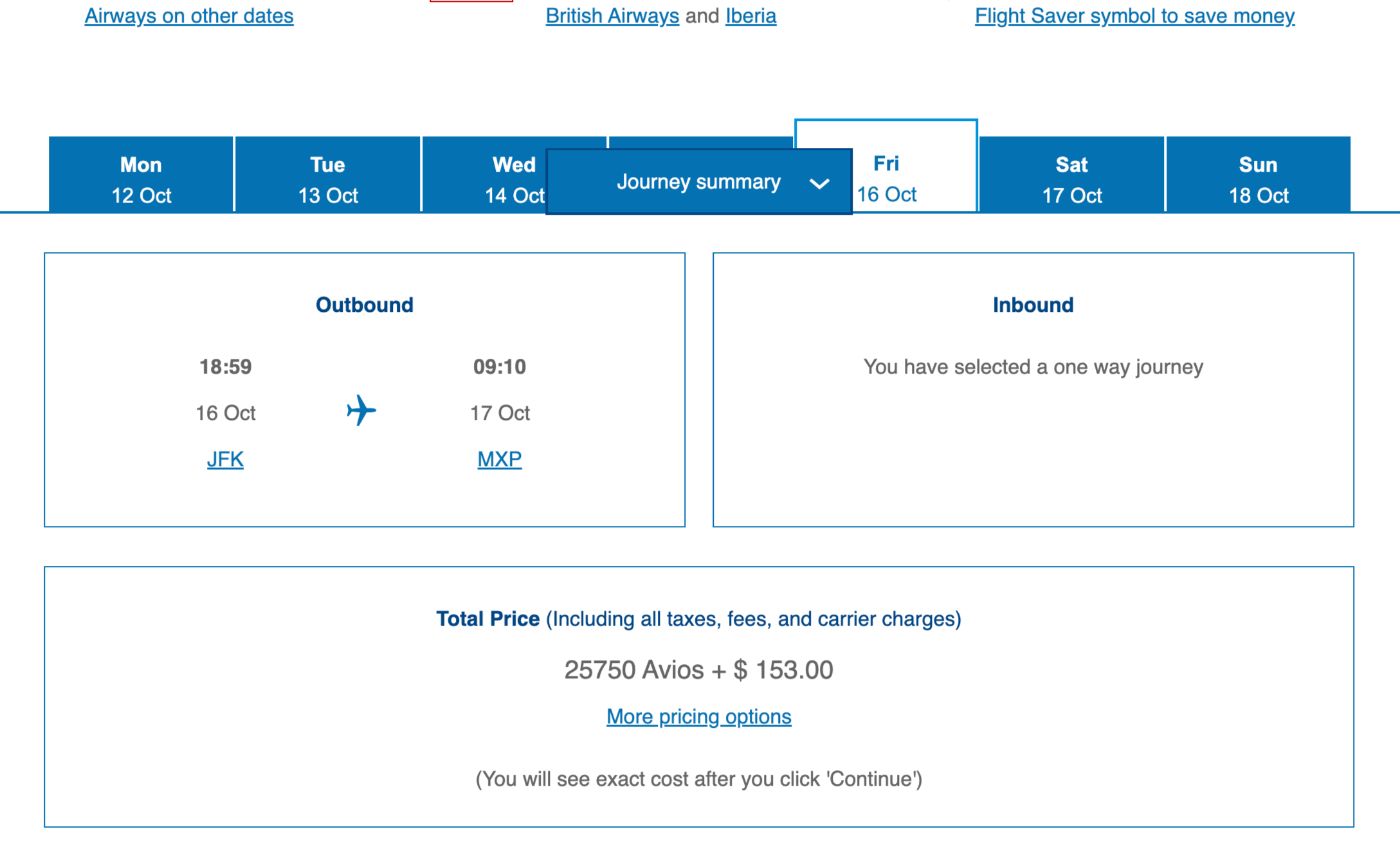The image size is (1400, 850).
Task: Click the More pricing options link
Action: [698, 716]
